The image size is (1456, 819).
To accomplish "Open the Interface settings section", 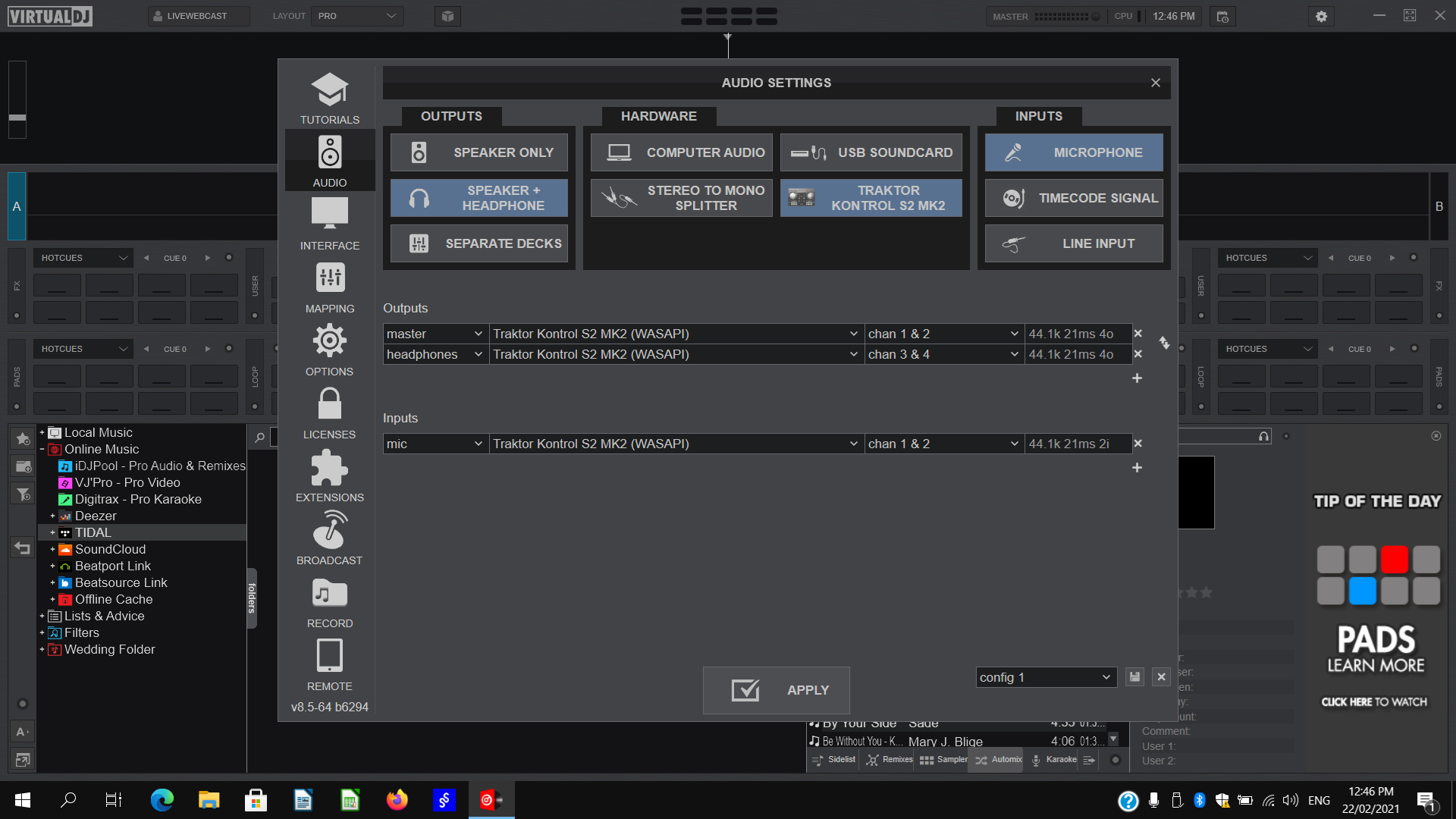I will [329, 224].
